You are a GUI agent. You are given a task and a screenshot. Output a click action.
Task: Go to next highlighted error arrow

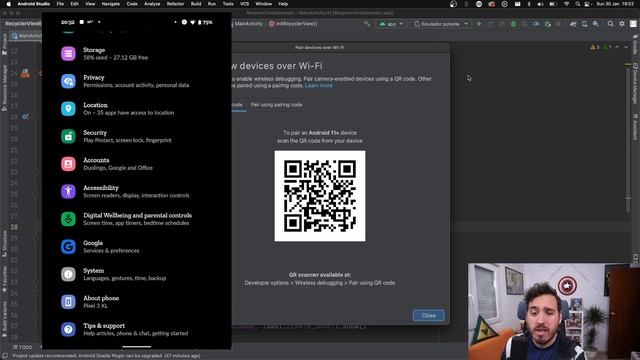click(626, 47)
